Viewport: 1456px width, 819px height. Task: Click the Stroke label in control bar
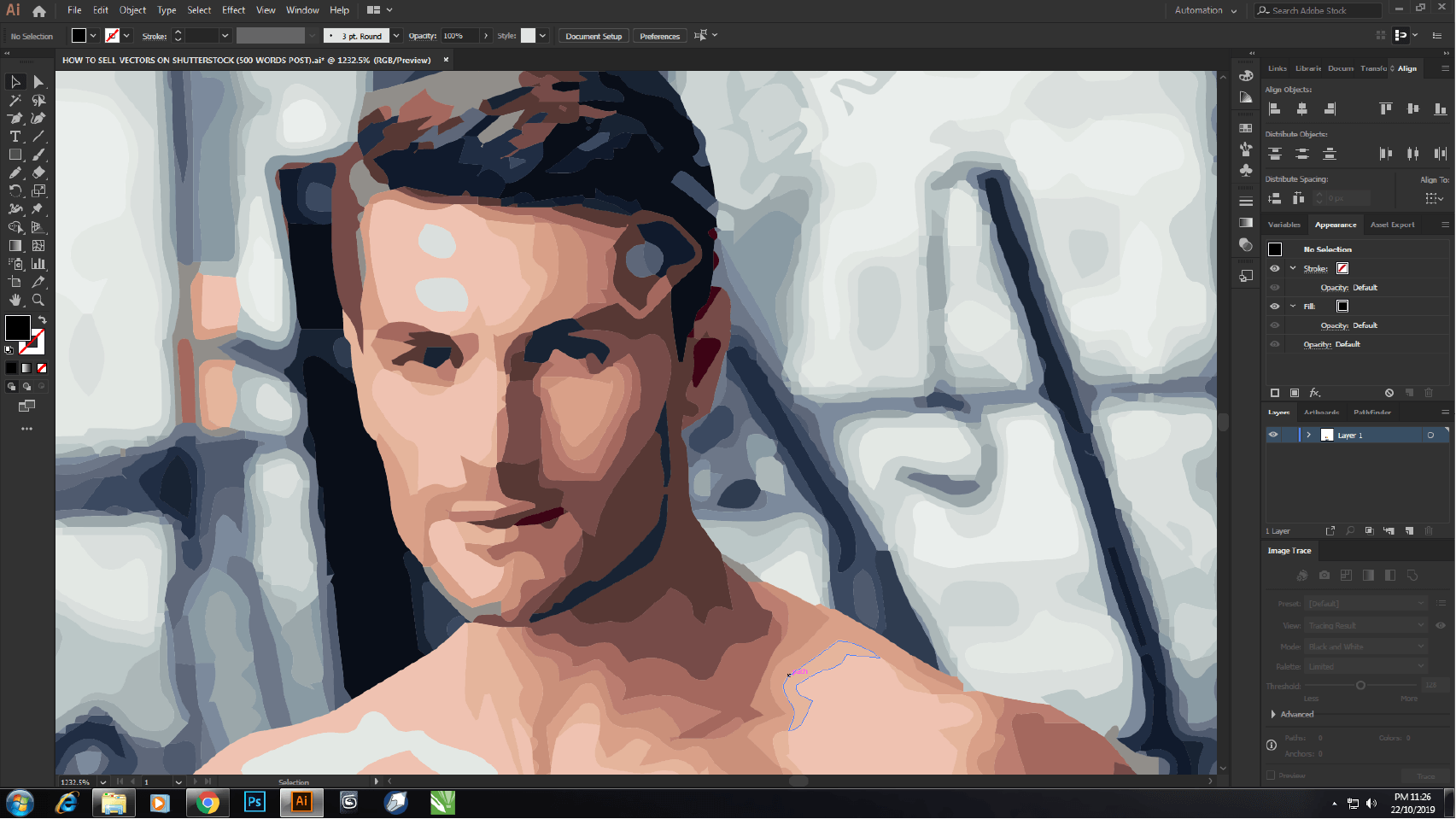tap(155, 36)
